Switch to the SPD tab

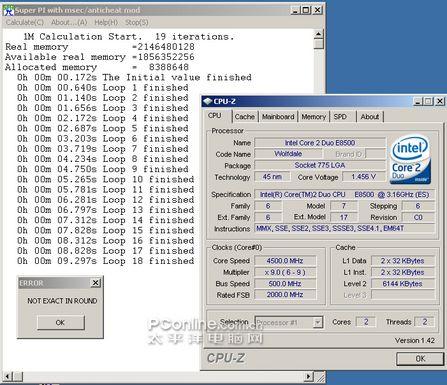pos(340,117)
